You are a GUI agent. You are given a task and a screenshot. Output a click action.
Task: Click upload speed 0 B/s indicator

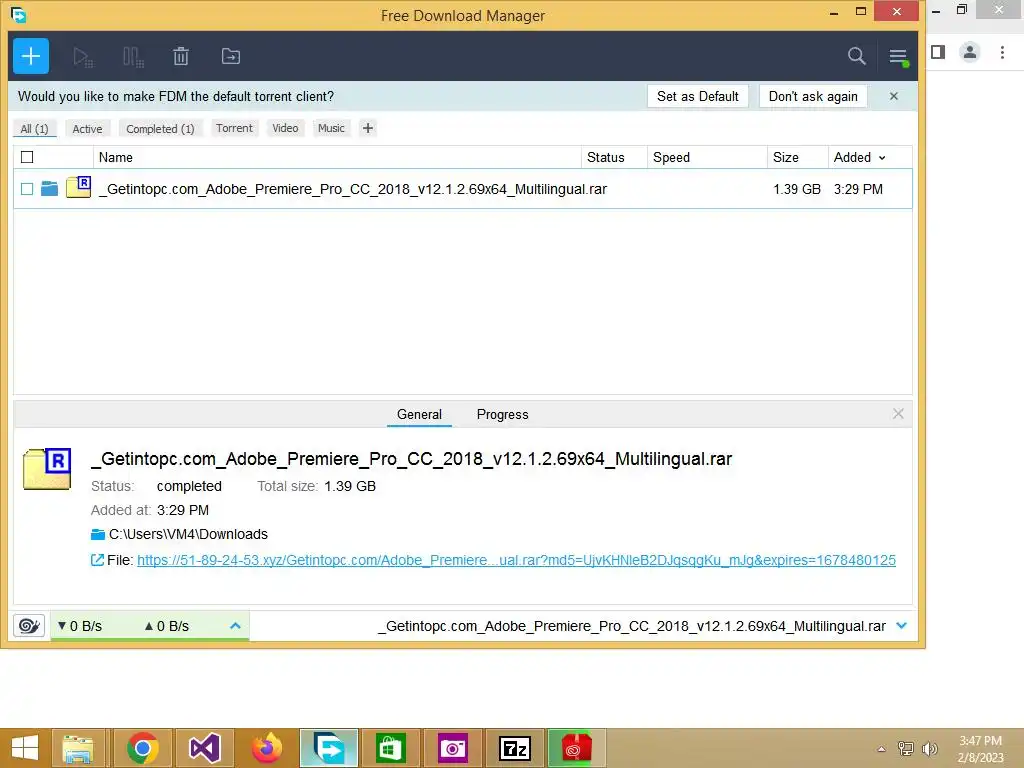click(x=167, y=626)
